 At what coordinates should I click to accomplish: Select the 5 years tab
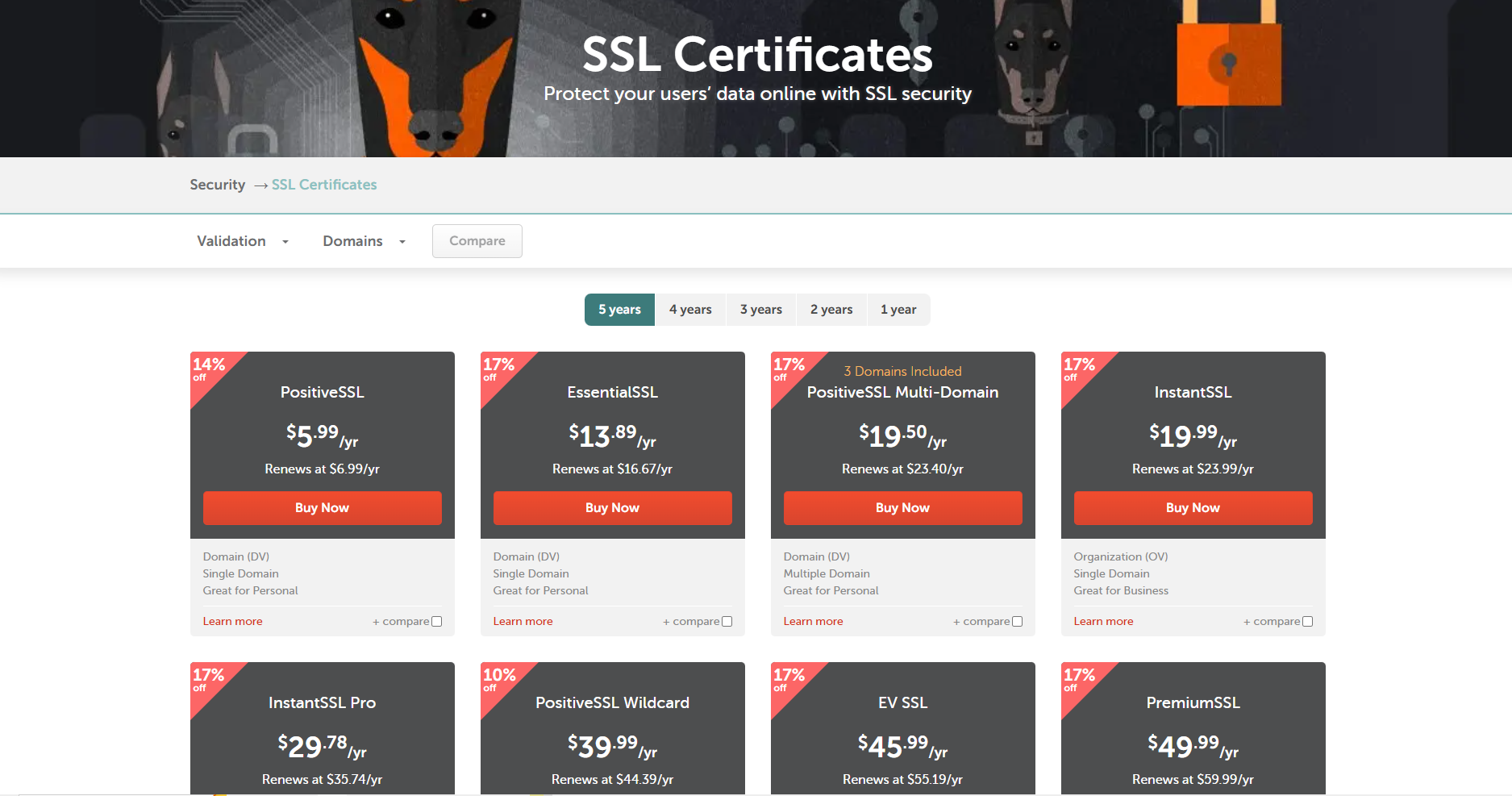click(619, 310)
